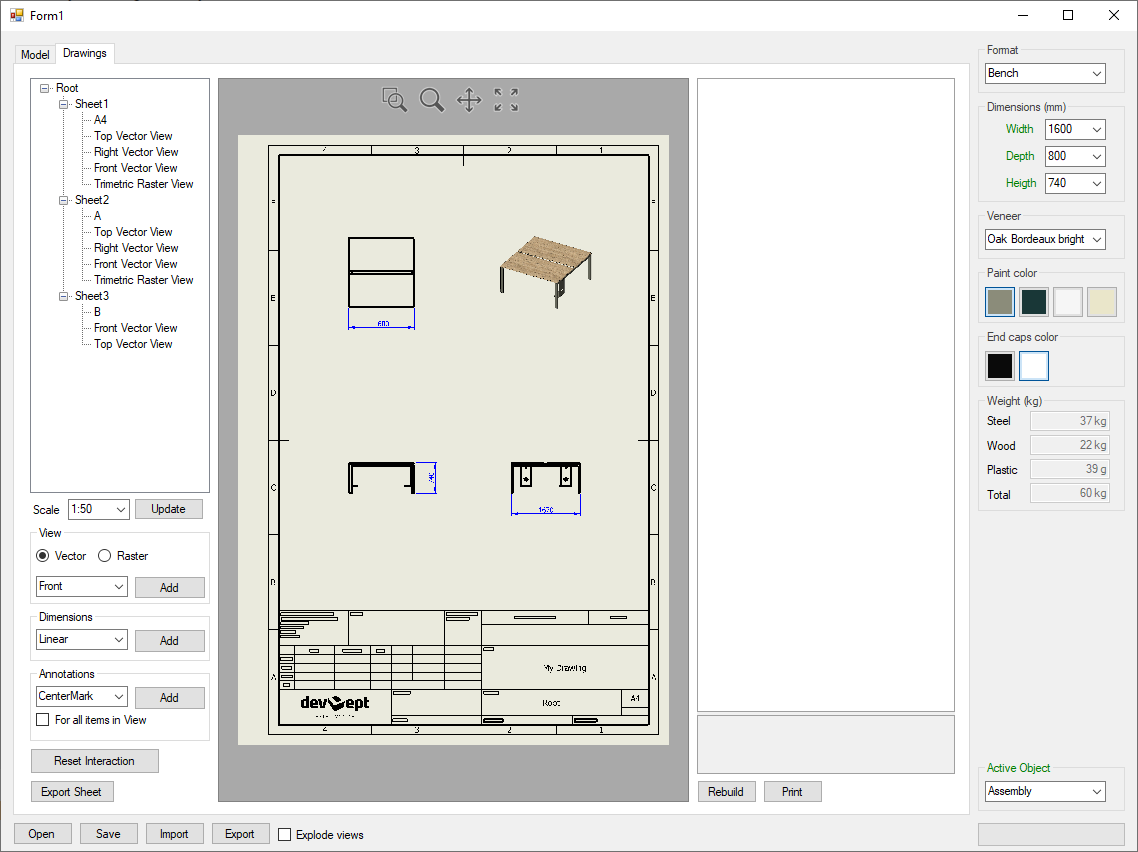Click the Update scale button
Viewport: 1138px width, 852px height.
coord(168,509)
